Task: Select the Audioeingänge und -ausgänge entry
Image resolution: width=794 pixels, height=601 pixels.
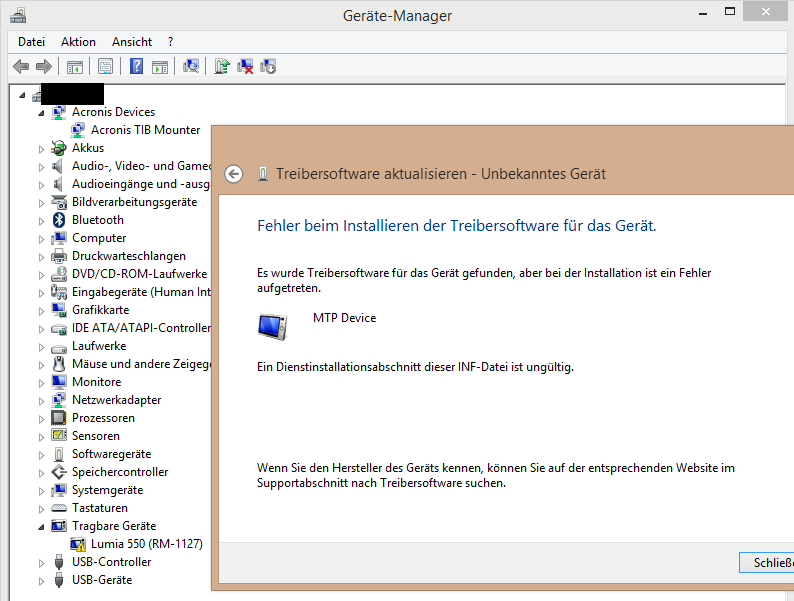Action: [x=141, y=184]
